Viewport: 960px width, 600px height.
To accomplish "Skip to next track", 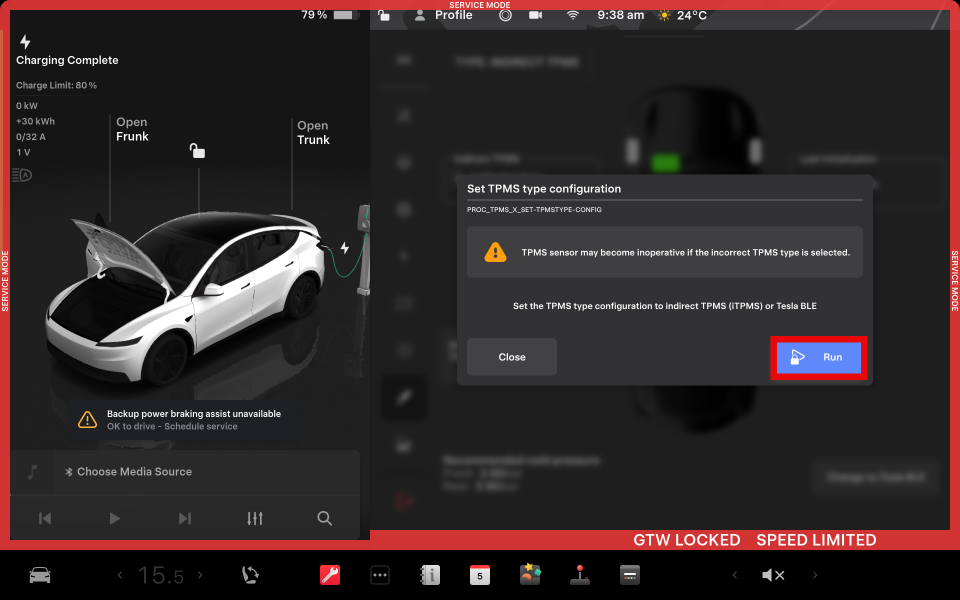I will (x=184, y=519).
